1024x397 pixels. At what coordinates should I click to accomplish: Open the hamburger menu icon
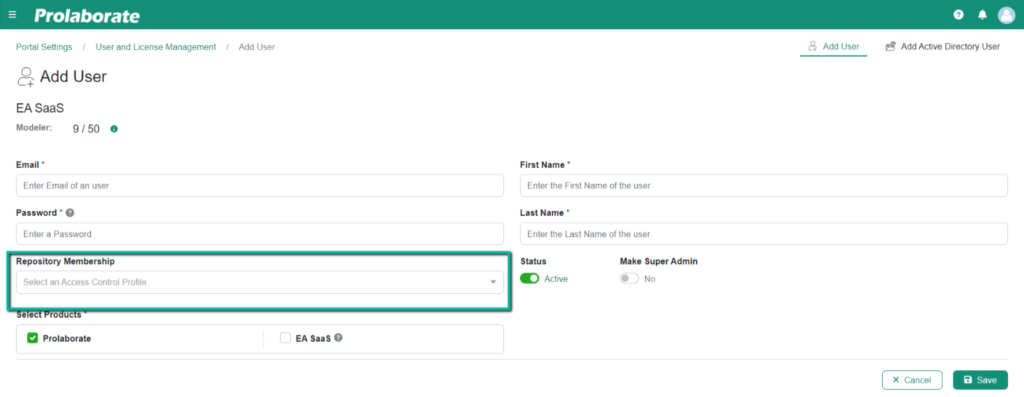click(12, 14)
